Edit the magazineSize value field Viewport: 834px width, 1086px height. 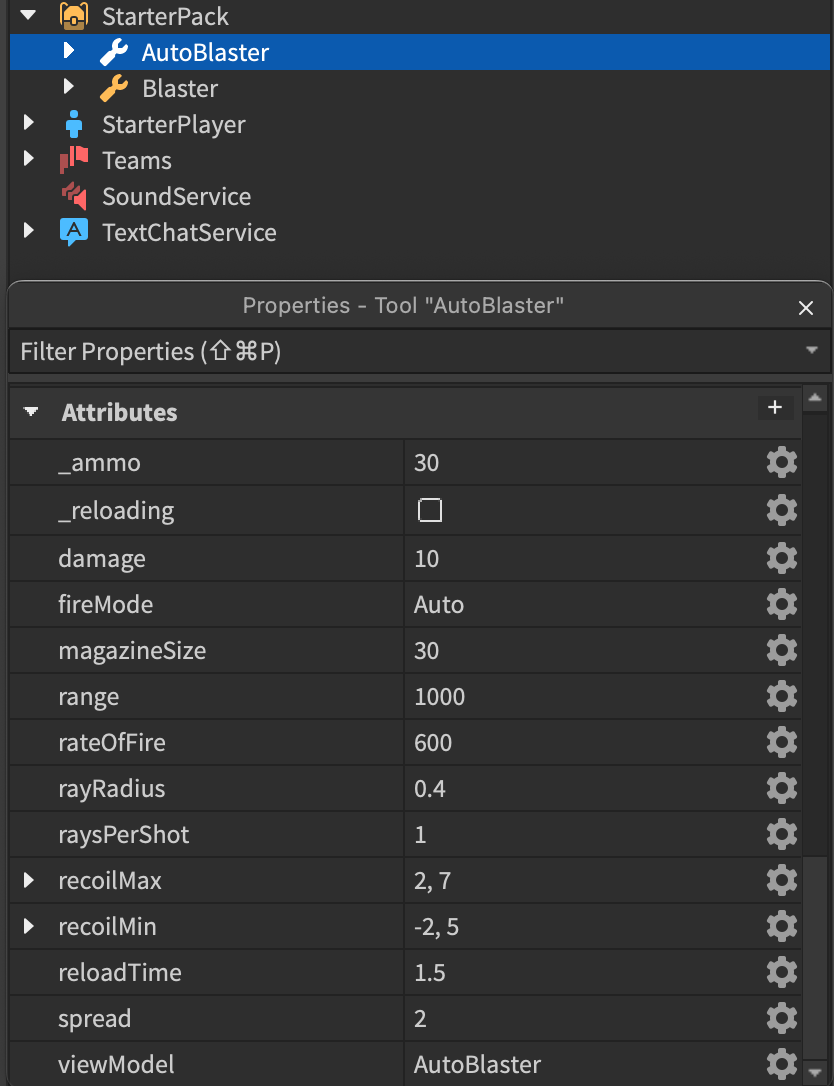(580, 650)
